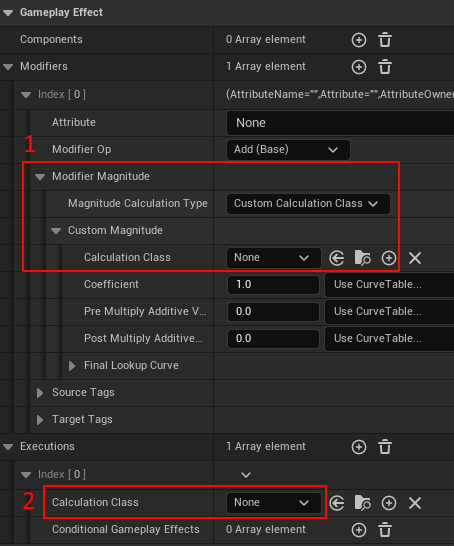The width and height of the screenshot is (454, 546).
Task: Expand the Source Tags section
Action: [x=40, y=393]
